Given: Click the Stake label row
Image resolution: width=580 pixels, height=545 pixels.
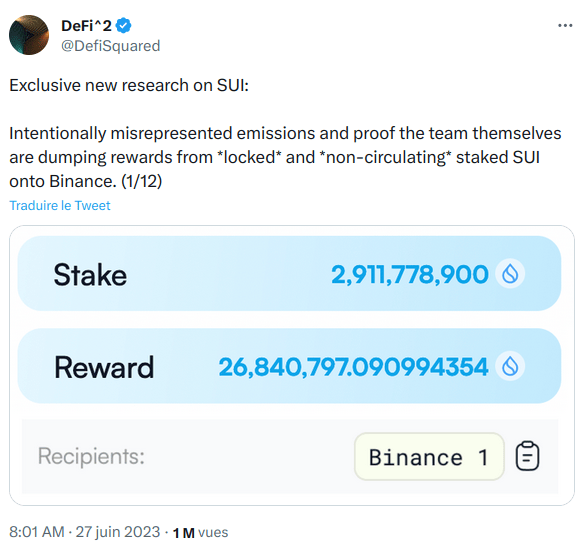Looking at the screenshot, I should point(289,273).
